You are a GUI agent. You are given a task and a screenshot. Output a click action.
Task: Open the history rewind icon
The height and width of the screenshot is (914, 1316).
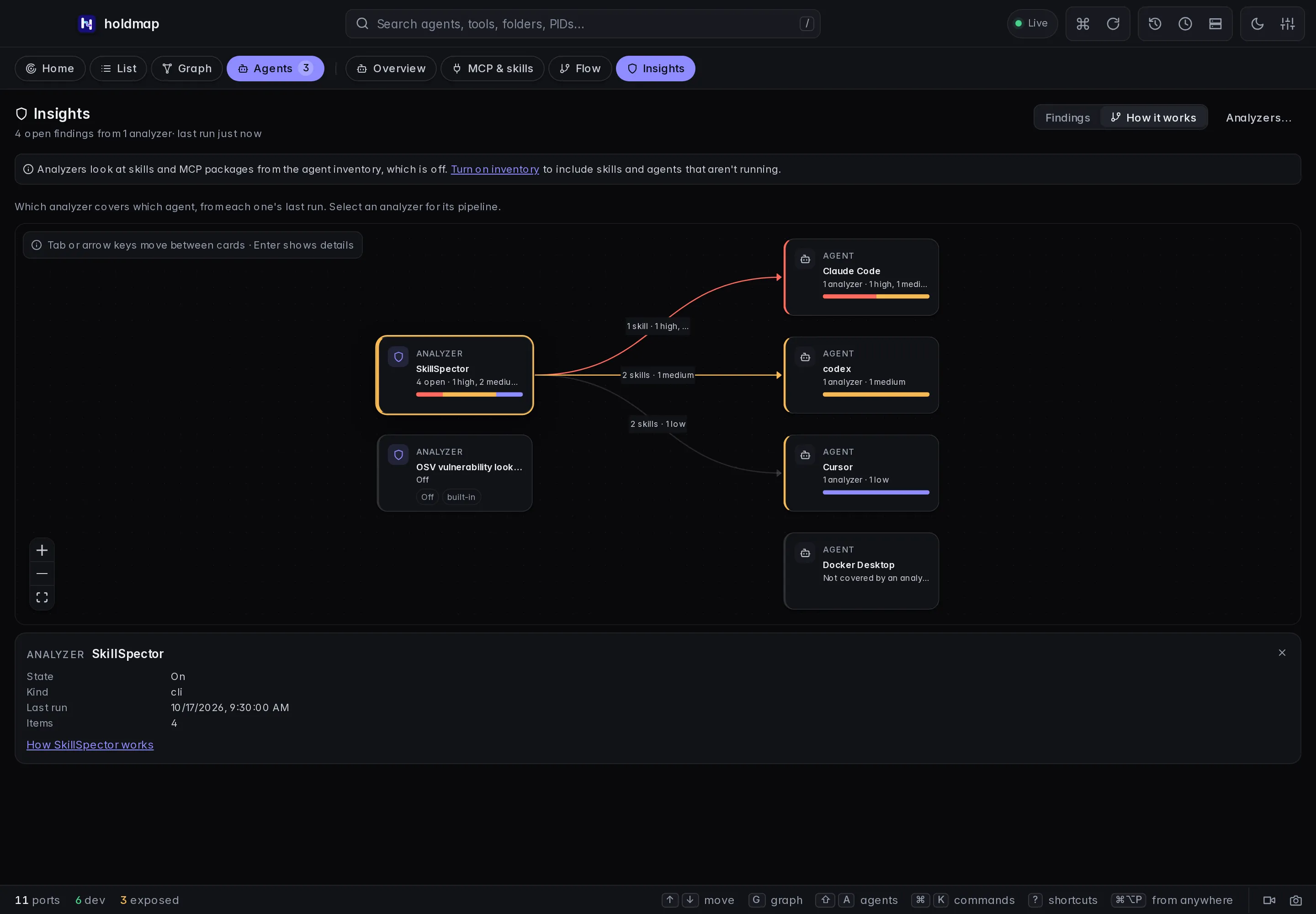click(x=1155, y=23)
